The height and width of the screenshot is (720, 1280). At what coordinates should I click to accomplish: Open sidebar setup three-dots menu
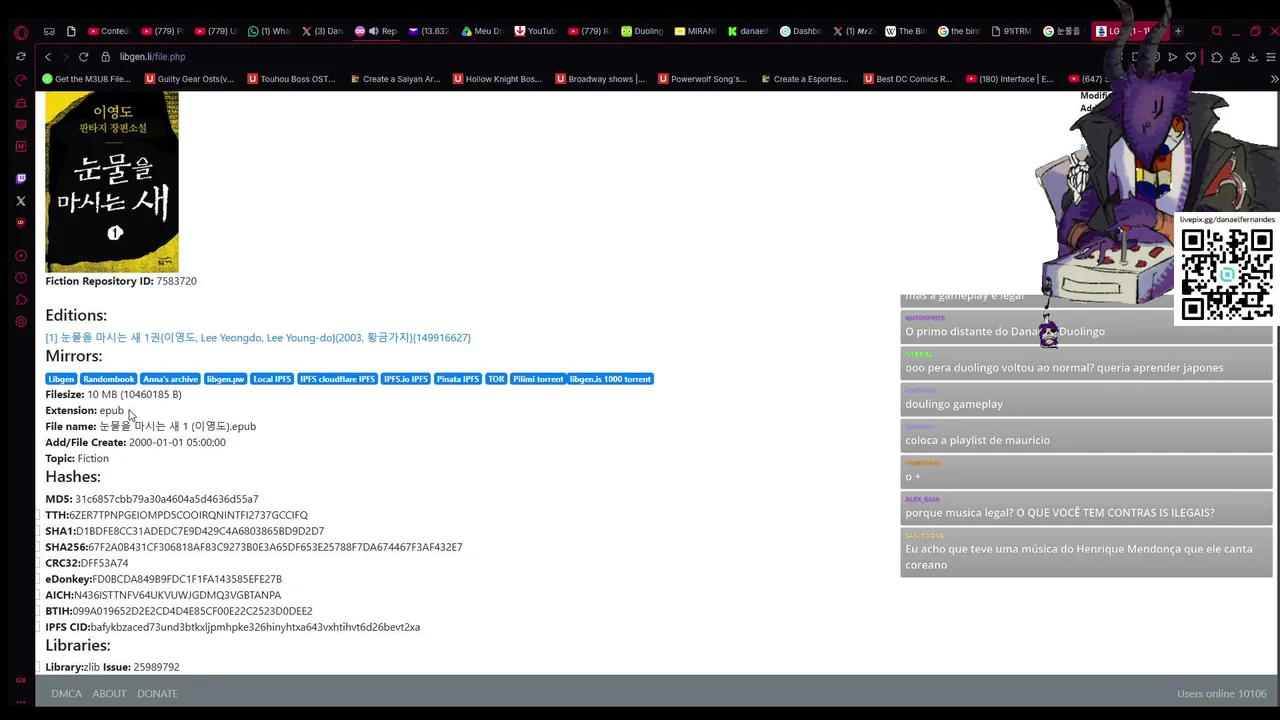[x=21, y=702]
